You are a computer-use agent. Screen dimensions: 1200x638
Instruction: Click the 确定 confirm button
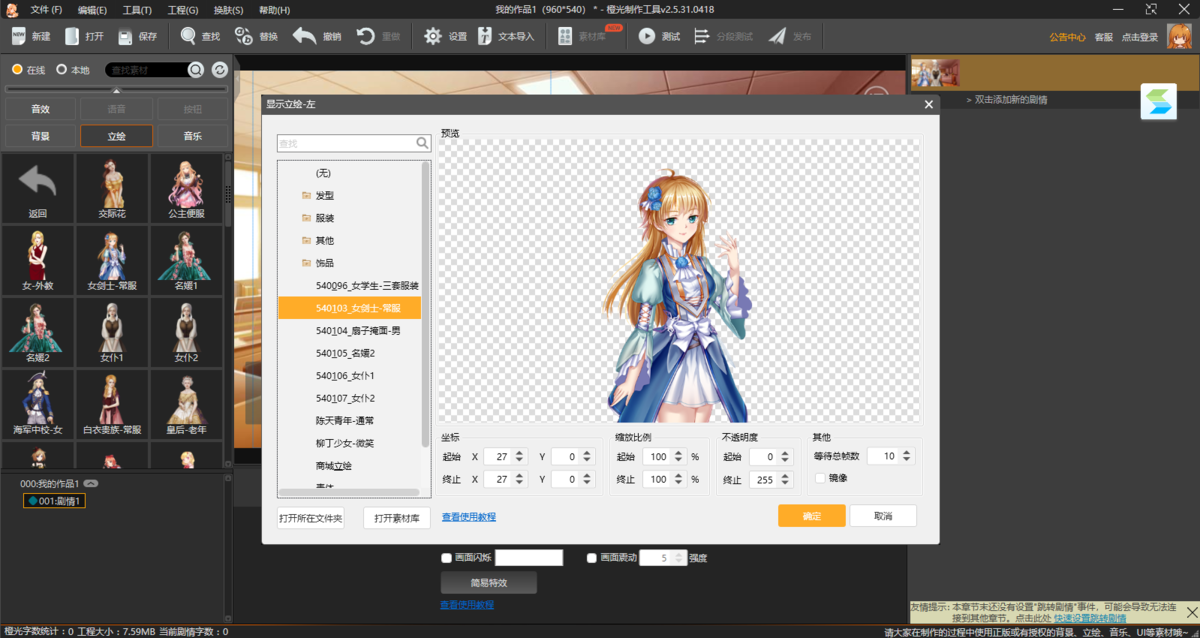(811, 516)
